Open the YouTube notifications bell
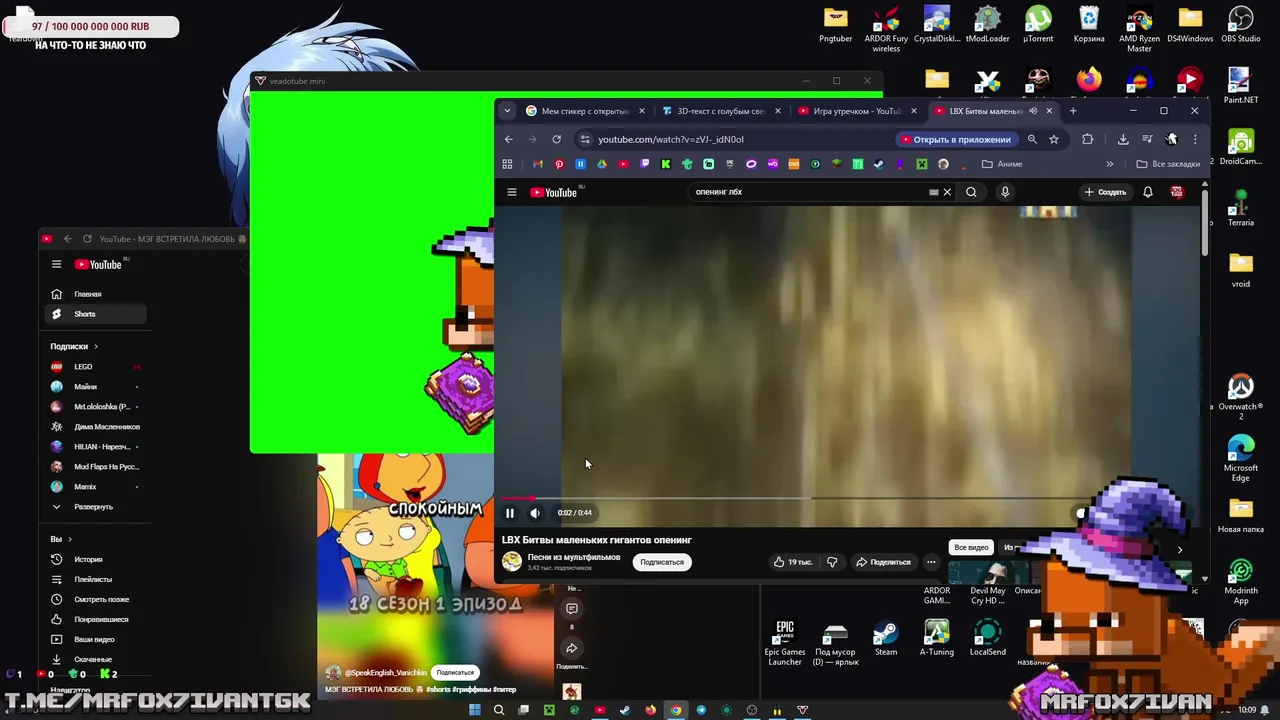The image size is (1280, 720). click(x=1148, y=192)
